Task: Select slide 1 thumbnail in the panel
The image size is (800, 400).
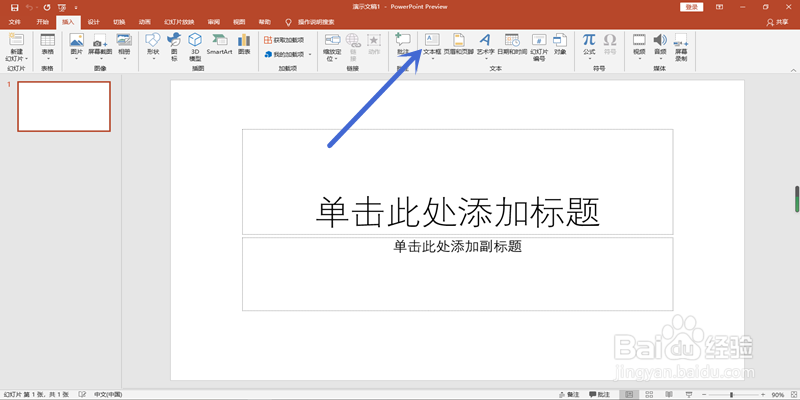Action: point(64,106)
